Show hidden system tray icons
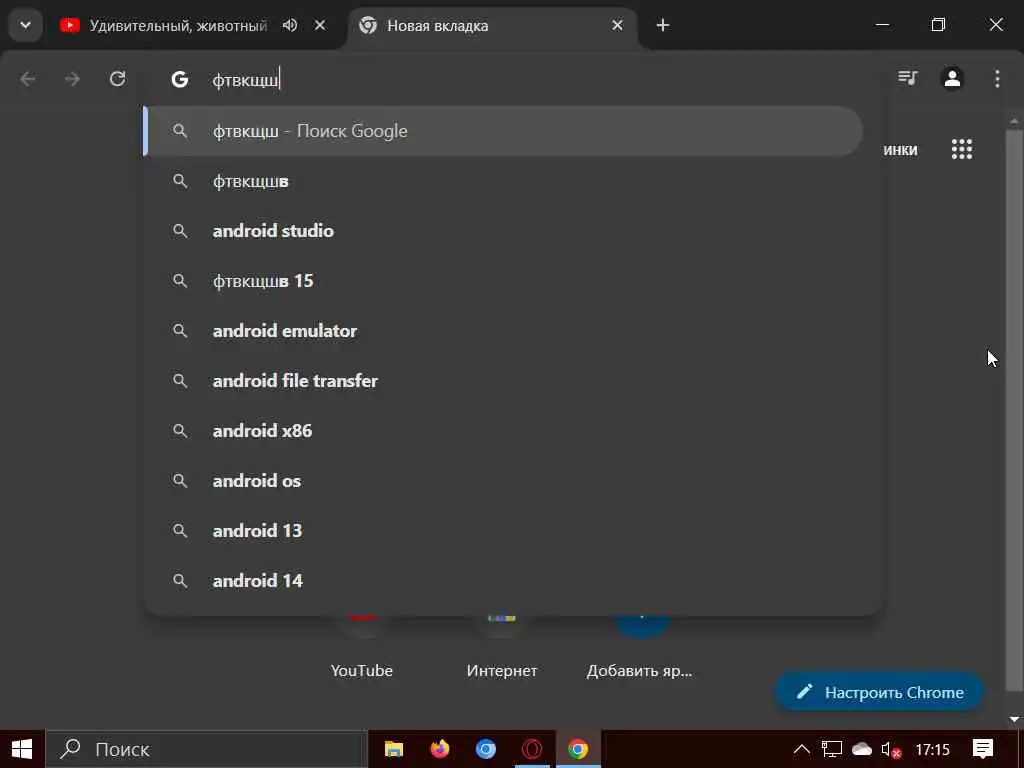The width and height of the screenshot is (1024, 768). pyautogui.click(x=802, y=749)
